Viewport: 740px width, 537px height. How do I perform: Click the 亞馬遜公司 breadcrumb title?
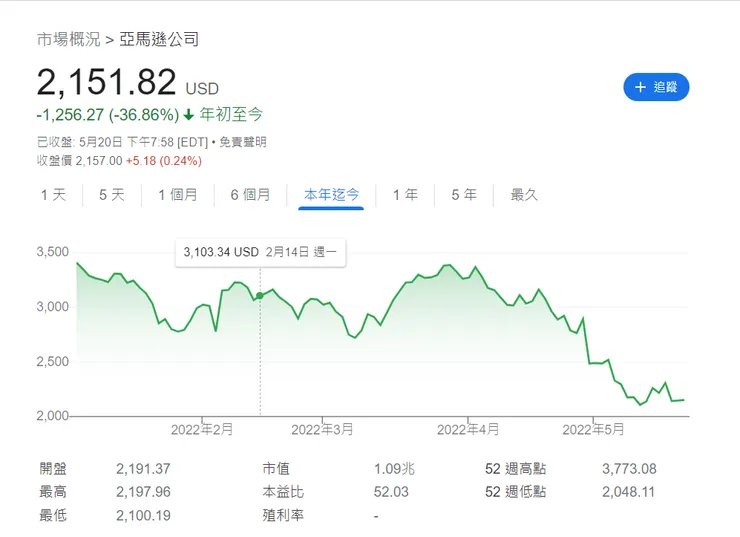(159, 39)
